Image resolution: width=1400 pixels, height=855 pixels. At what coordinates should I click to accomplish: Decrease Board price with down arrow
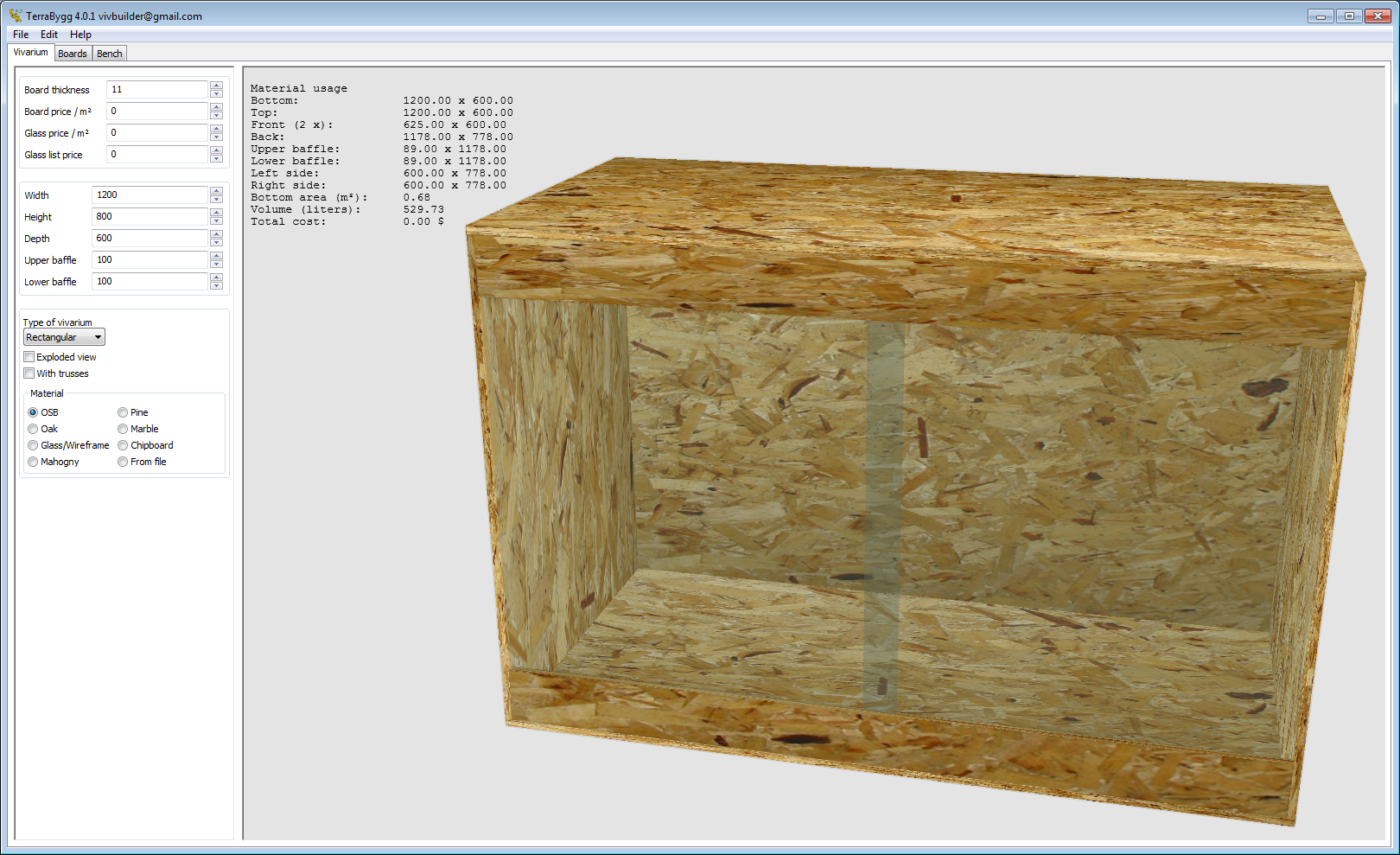pos(216,116)
